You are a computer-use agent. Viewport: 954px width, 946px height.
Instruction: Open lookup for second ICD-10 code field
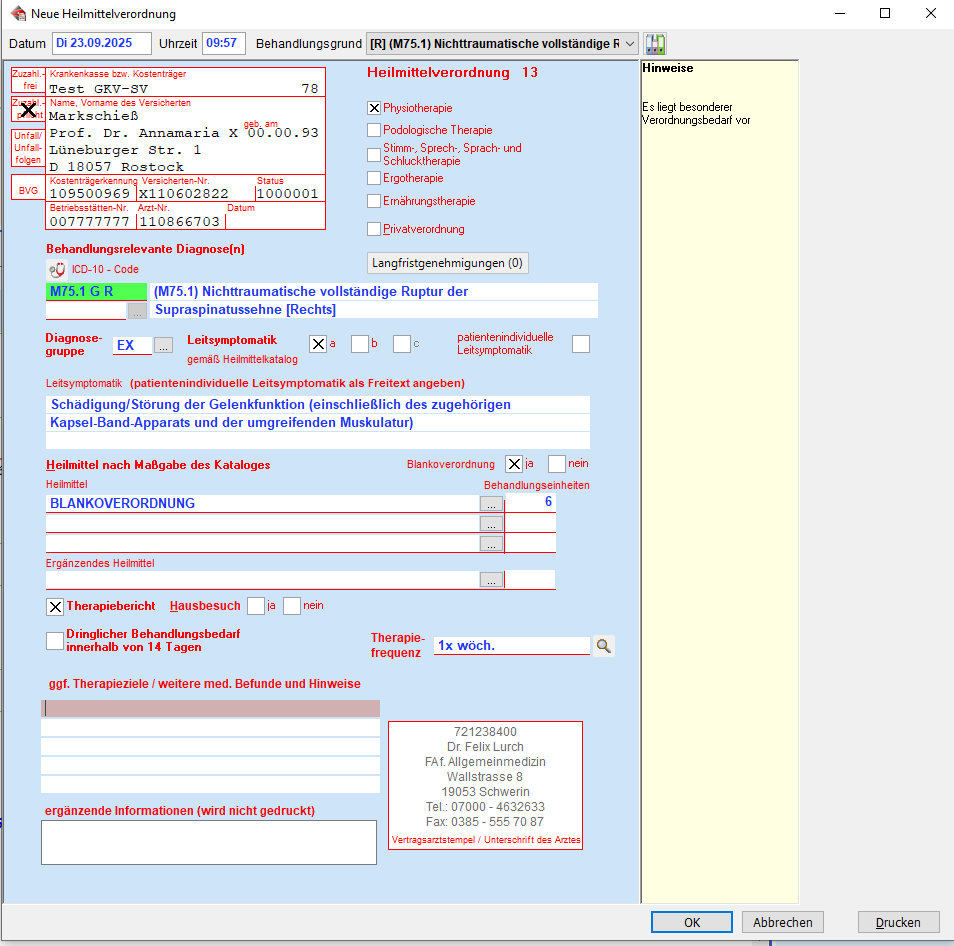(137, 311)
